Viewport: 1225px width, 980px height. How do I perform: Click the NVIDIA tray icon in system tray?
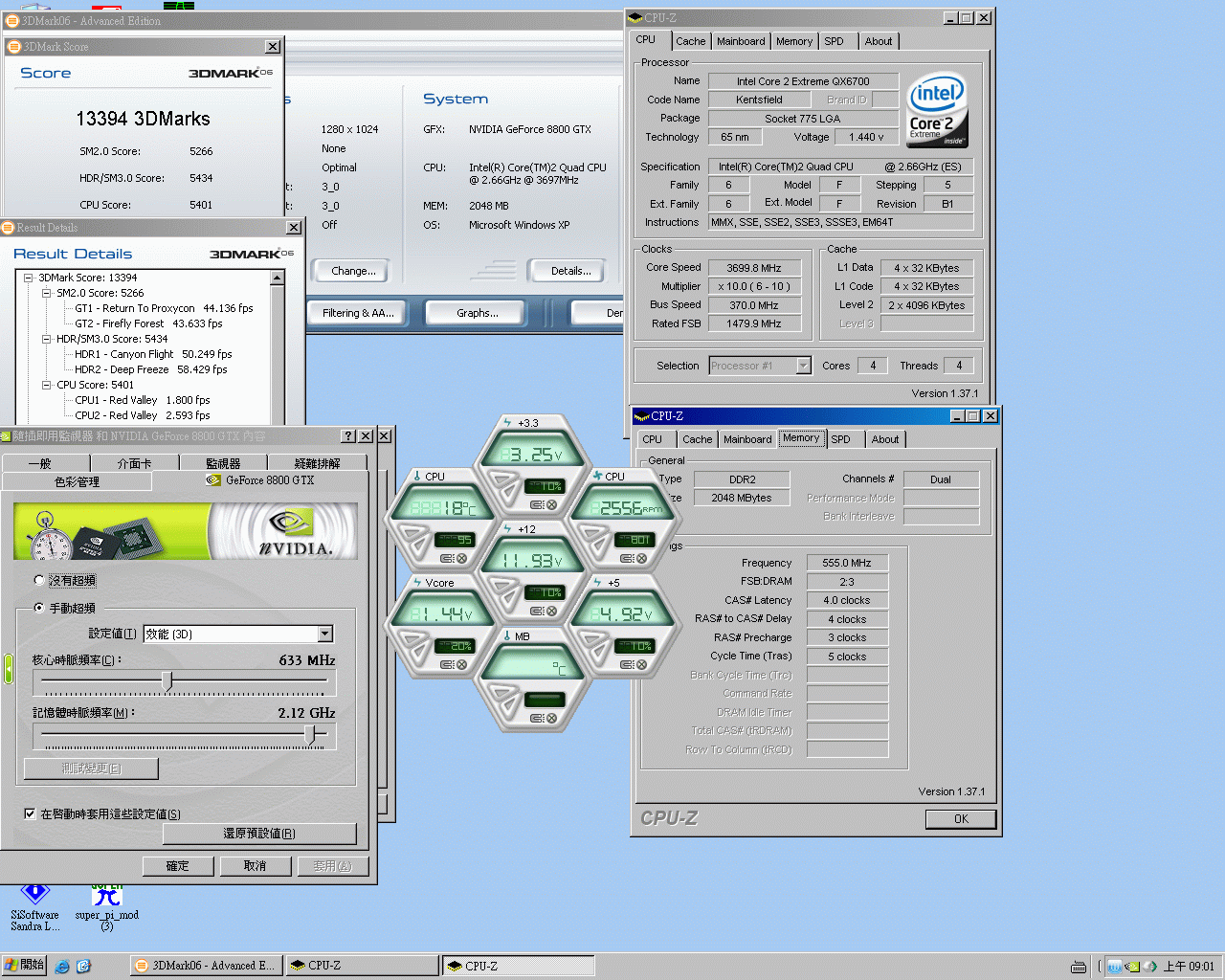tap(1132, 967)
